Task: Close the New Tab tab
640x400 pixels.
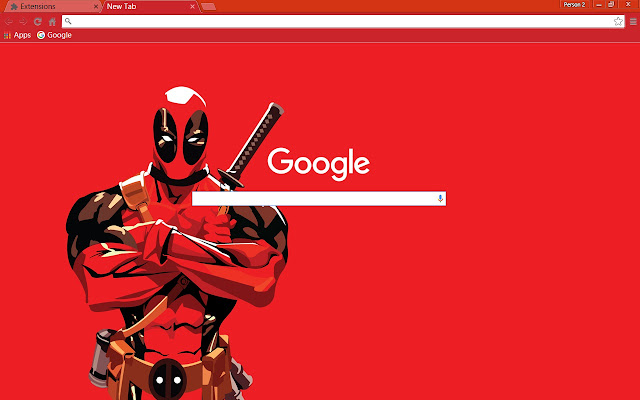Action: coord(192,7)
